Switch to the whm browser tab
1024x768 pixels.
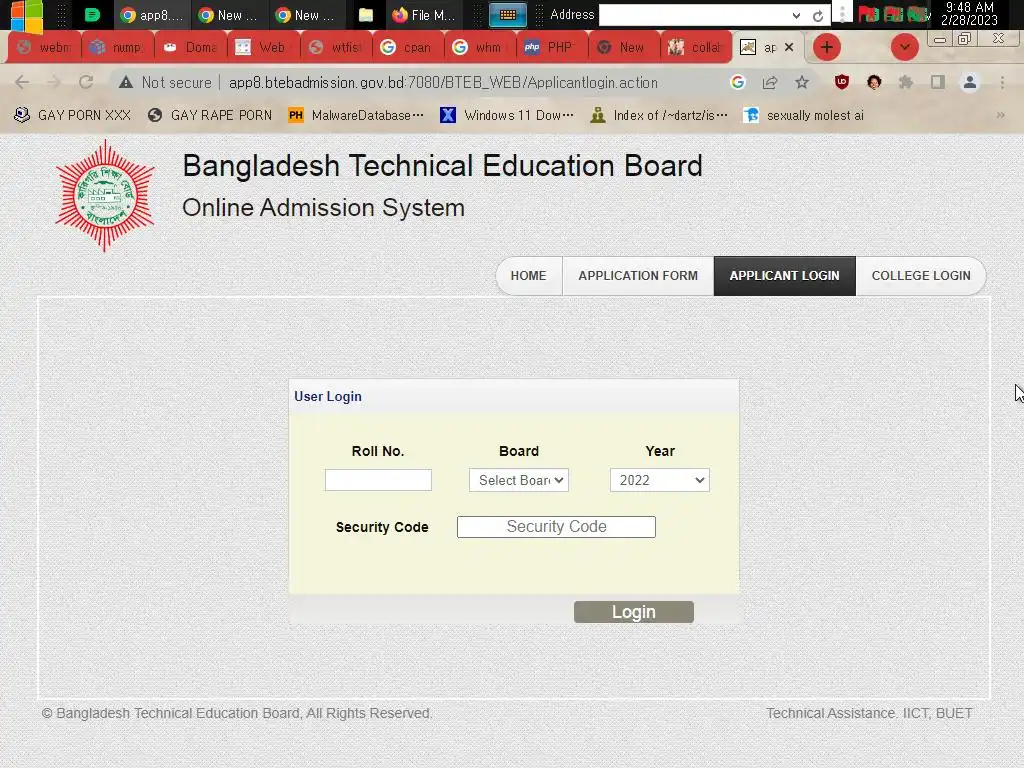[479, 47]
